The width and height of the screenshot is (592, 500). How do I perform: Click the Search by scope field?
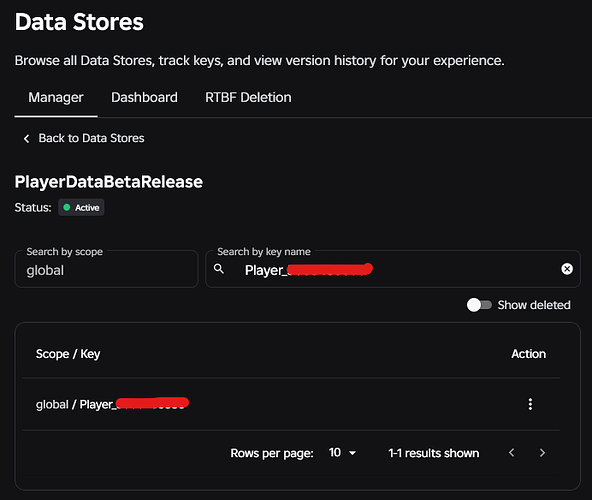[x=106, y=269]
